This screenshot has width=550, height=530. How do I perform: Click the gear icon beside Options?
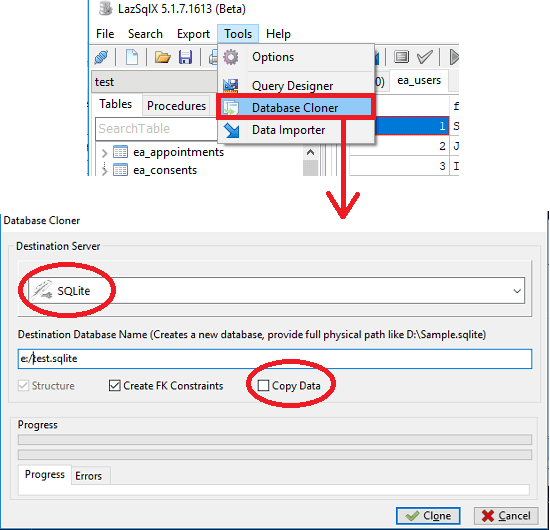tap(231, 57)
